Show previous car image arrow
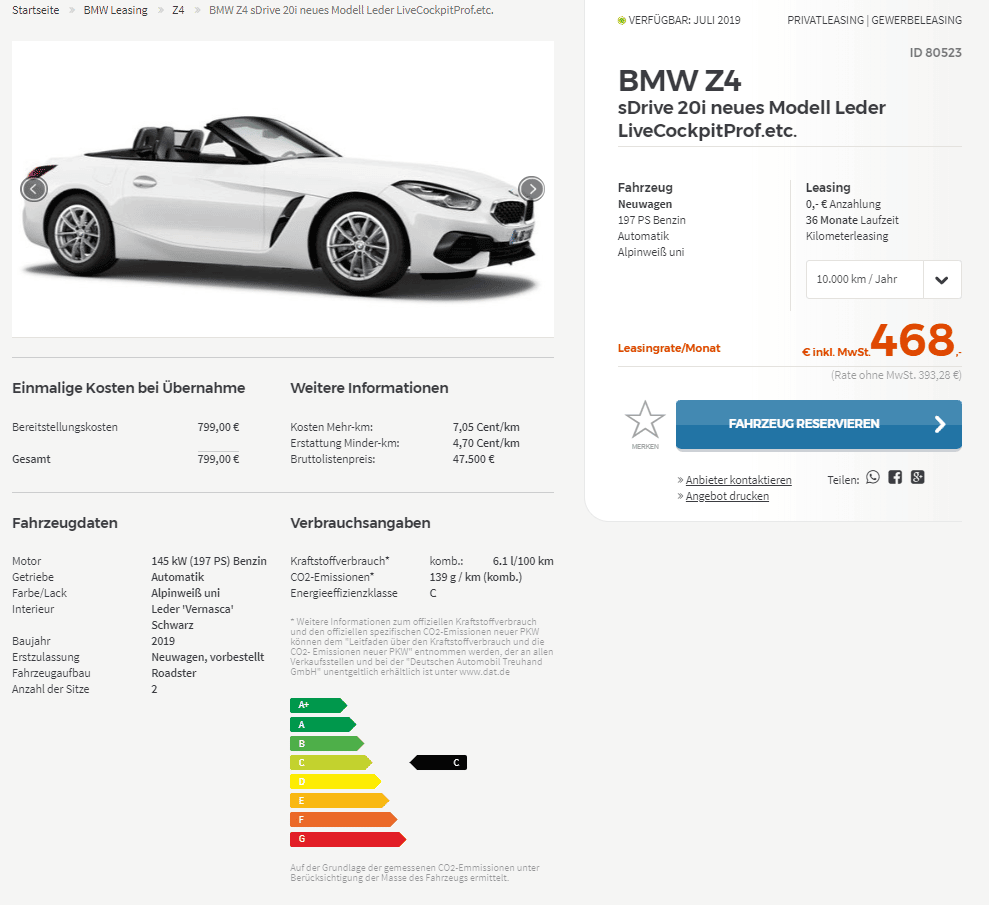The width and height of the screenshot is (989, 905). tap(34, 189)
